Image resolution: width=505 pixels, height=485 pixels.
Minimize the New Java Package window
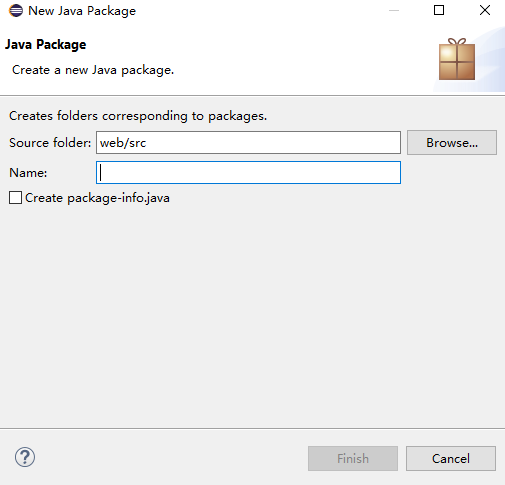tap(394, 10)
